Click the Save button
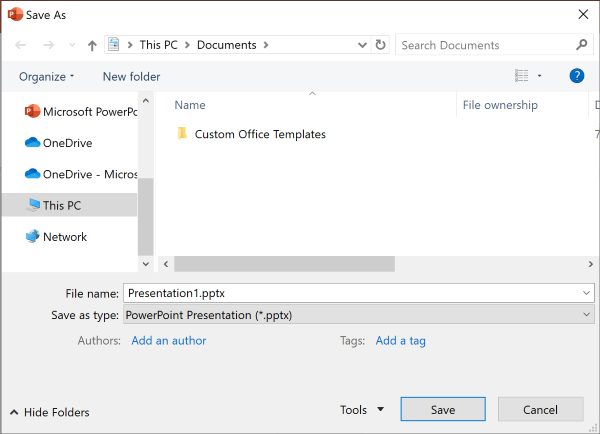Screen dimensions: 600x434 [x=443, y=410]
